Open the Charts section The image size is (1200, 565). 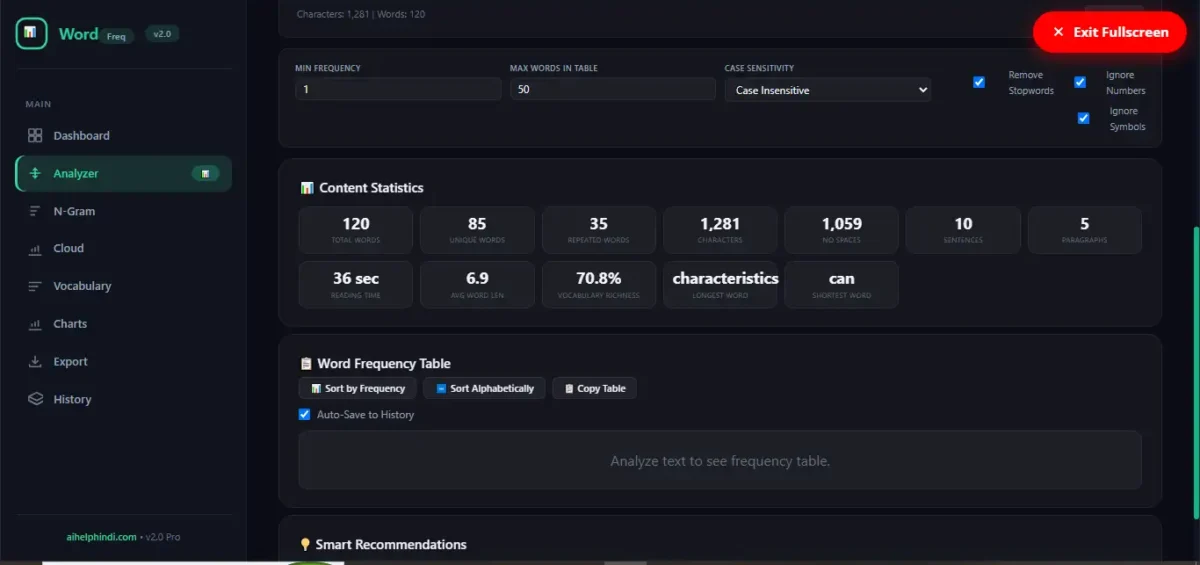123,324
